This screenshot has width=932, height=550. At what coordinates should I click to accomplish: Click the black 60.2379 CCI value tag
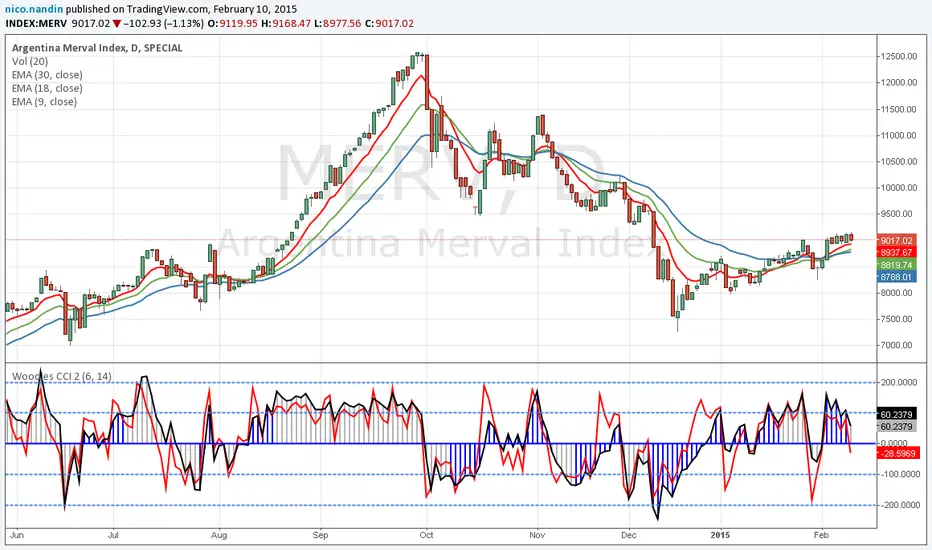tap(896, 414)
